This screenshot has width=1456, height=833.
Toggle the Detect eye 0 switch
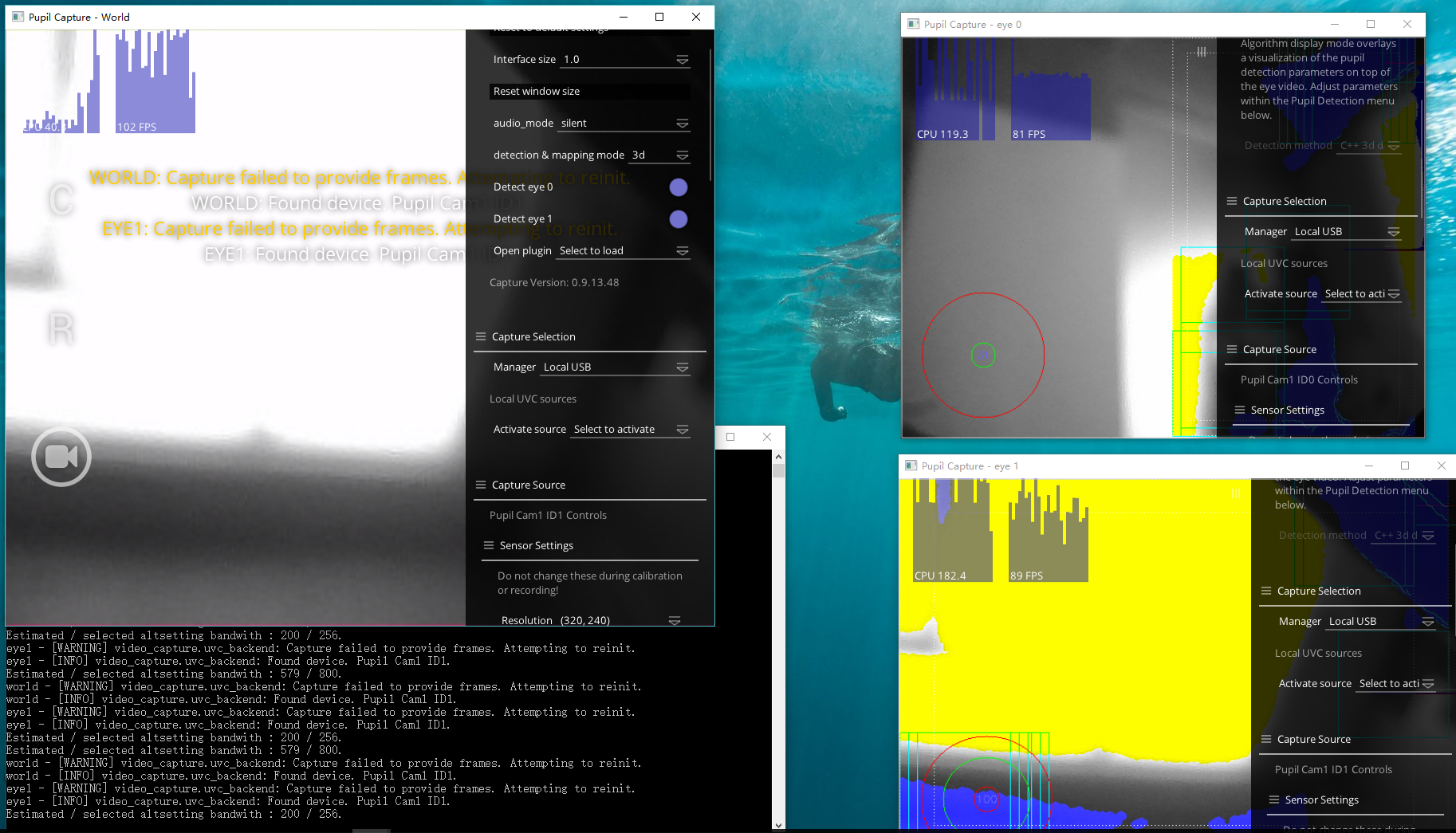[679, 187]
